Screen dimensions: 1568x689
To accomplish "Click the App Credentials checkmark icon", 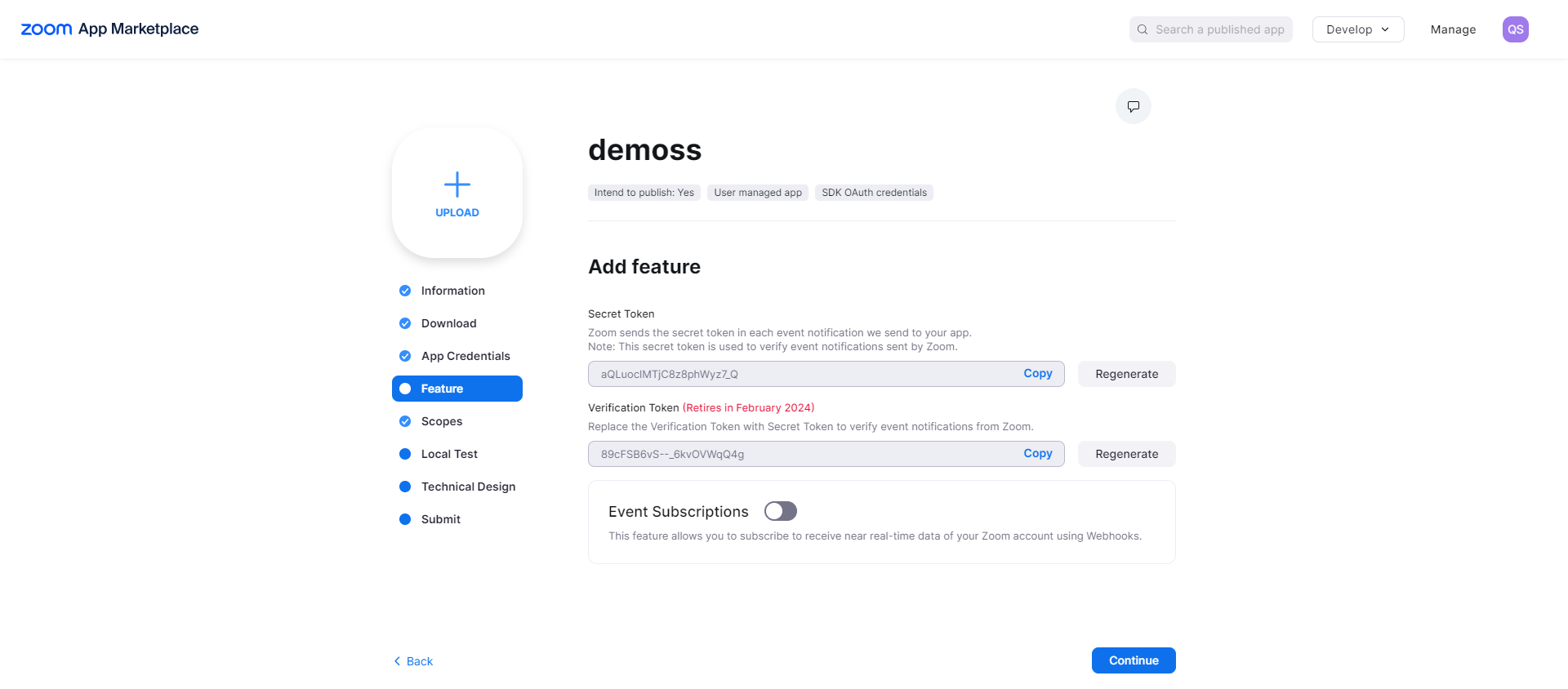I will [405, 356].
